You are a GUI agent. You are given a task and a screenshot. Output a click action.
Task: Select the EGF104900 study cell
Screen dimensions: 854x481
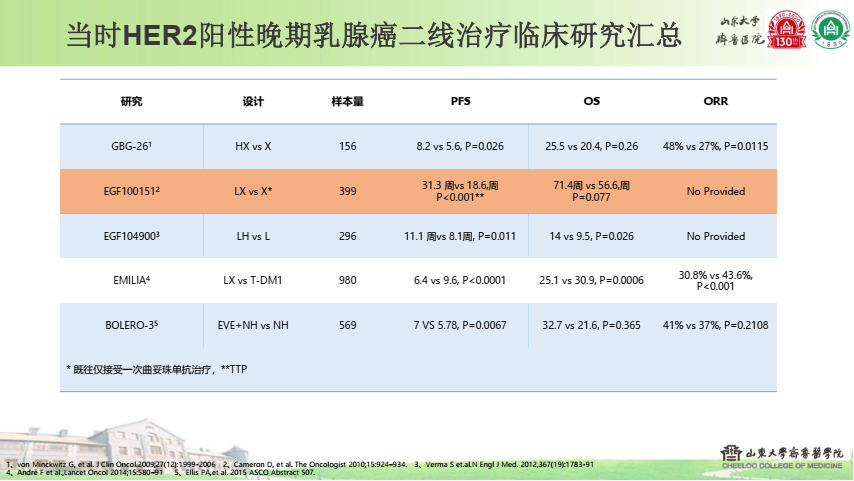pyautogui.click(x=131, y=236)
